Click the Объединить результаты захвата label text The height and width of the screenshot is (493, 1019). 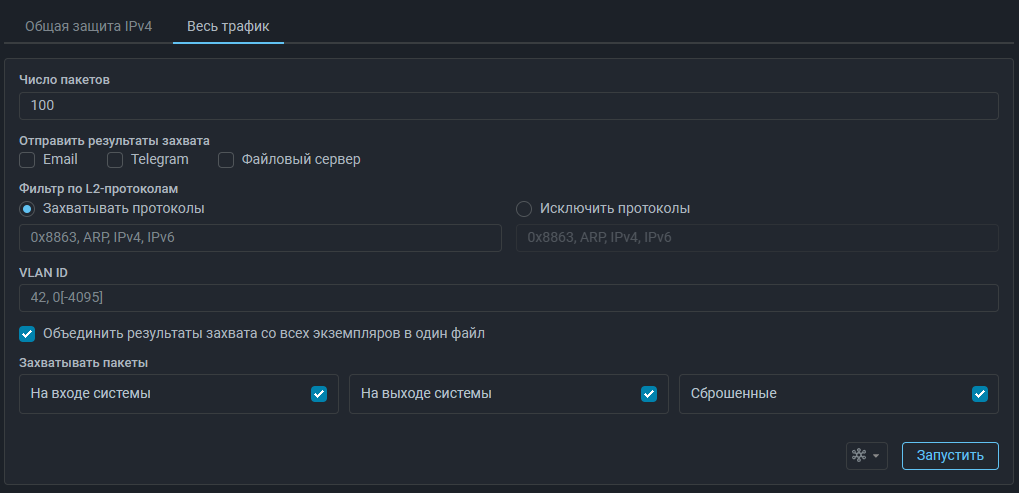pos(264,333)
